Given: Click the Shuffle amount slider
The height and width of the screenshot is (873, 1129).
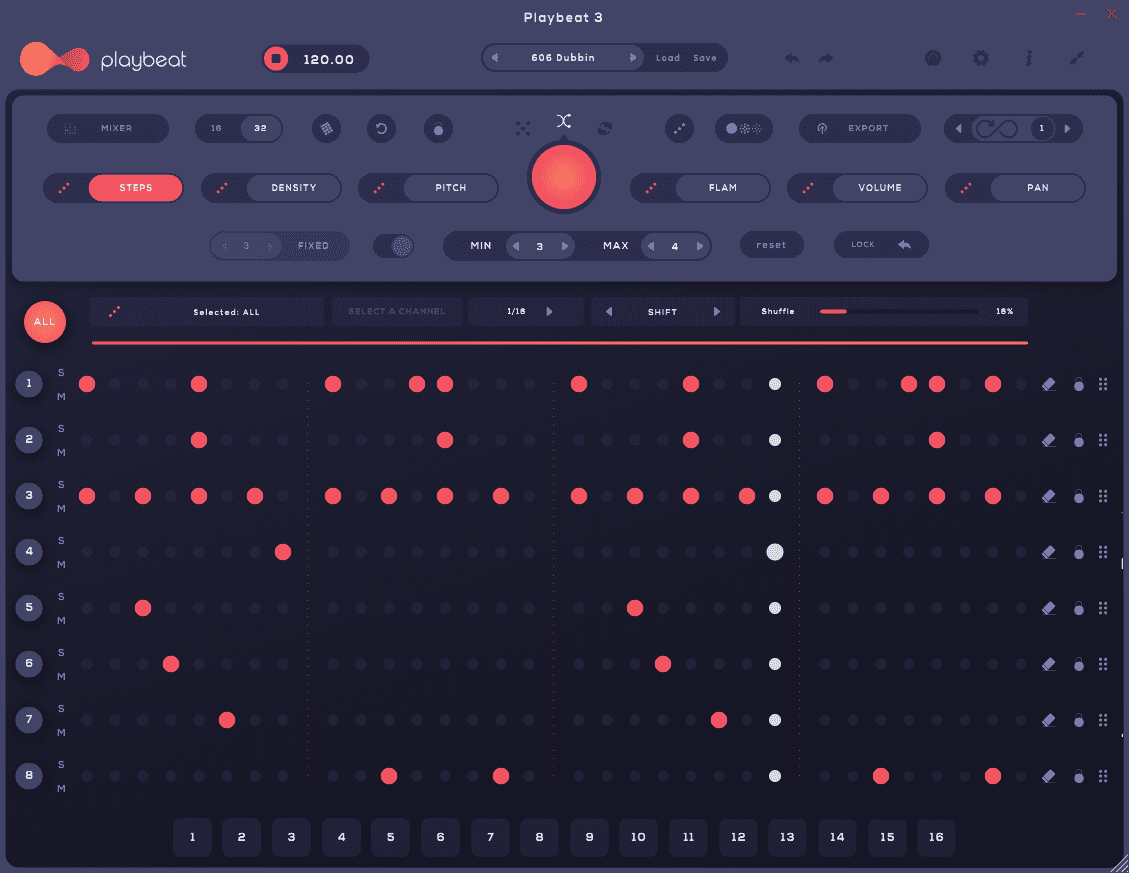Looking at the screenshot, I should [898, 312].
